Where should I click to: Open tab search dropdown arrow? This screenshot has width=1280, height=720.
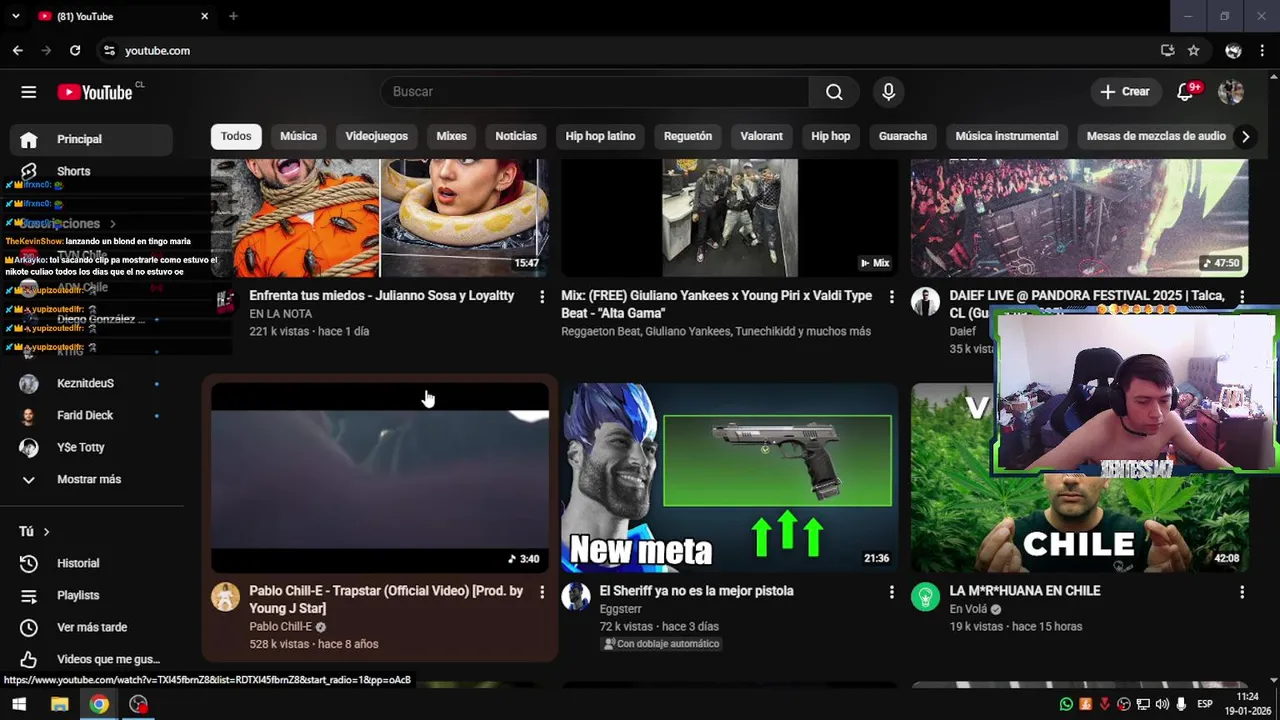tap(15, 16)
